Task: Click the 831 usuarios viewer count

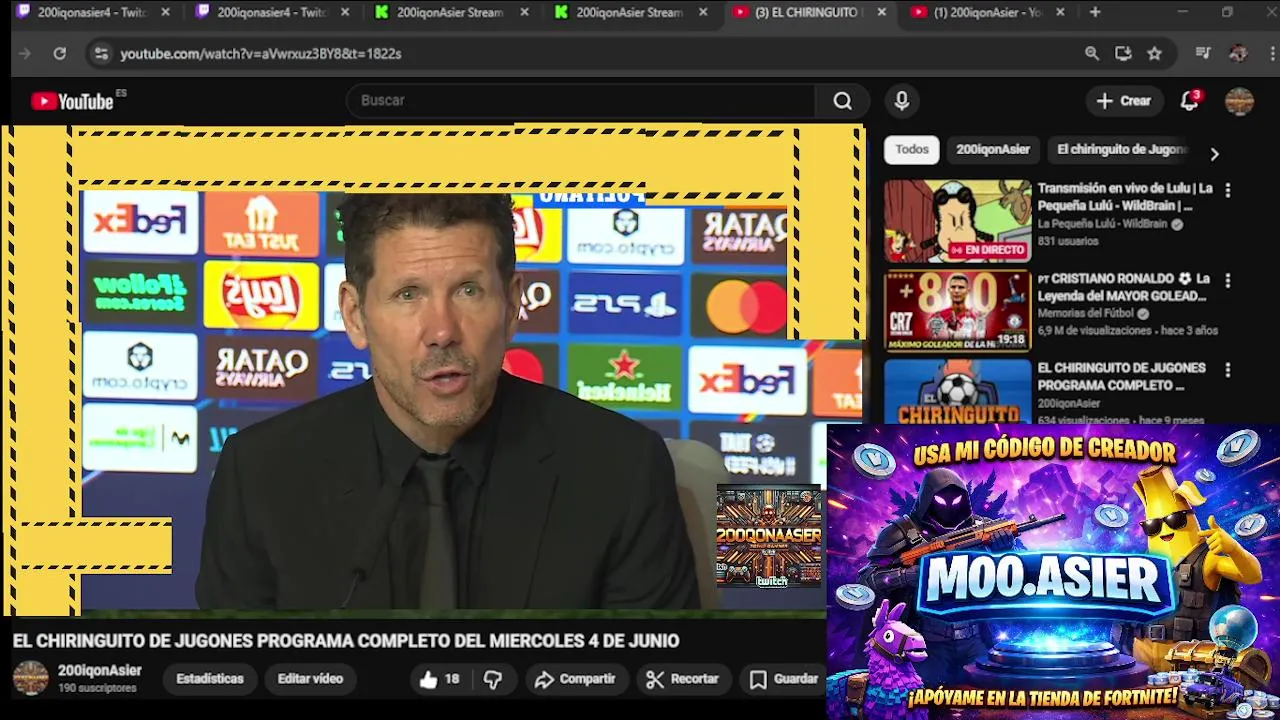Action: (x=1068, y=242)
